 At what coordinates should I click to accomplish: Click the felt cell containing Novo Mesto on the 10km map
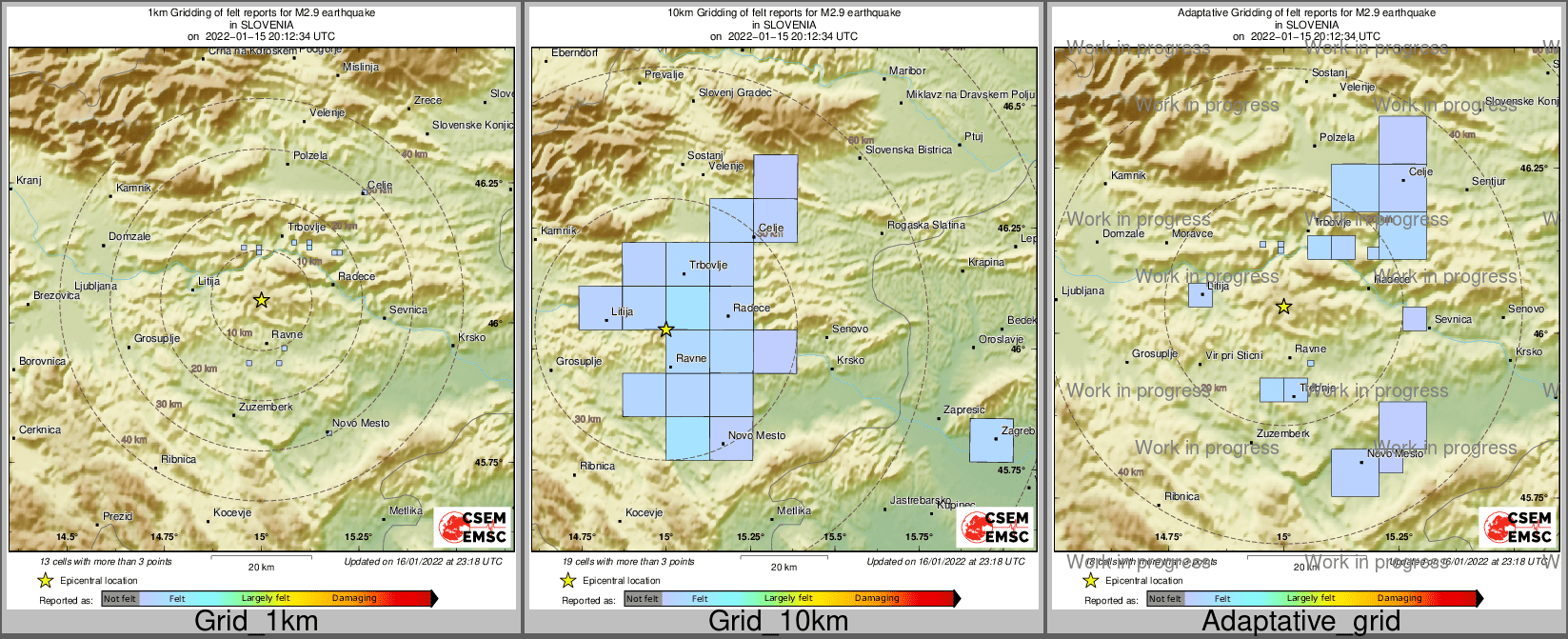pos(731,439)
